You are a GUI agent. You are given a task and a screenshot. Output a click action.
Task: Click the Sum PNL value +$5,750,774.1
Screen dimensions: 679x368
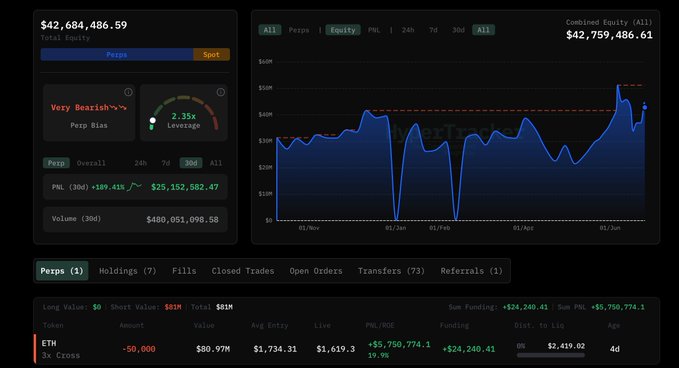click(x=618, y=307)
